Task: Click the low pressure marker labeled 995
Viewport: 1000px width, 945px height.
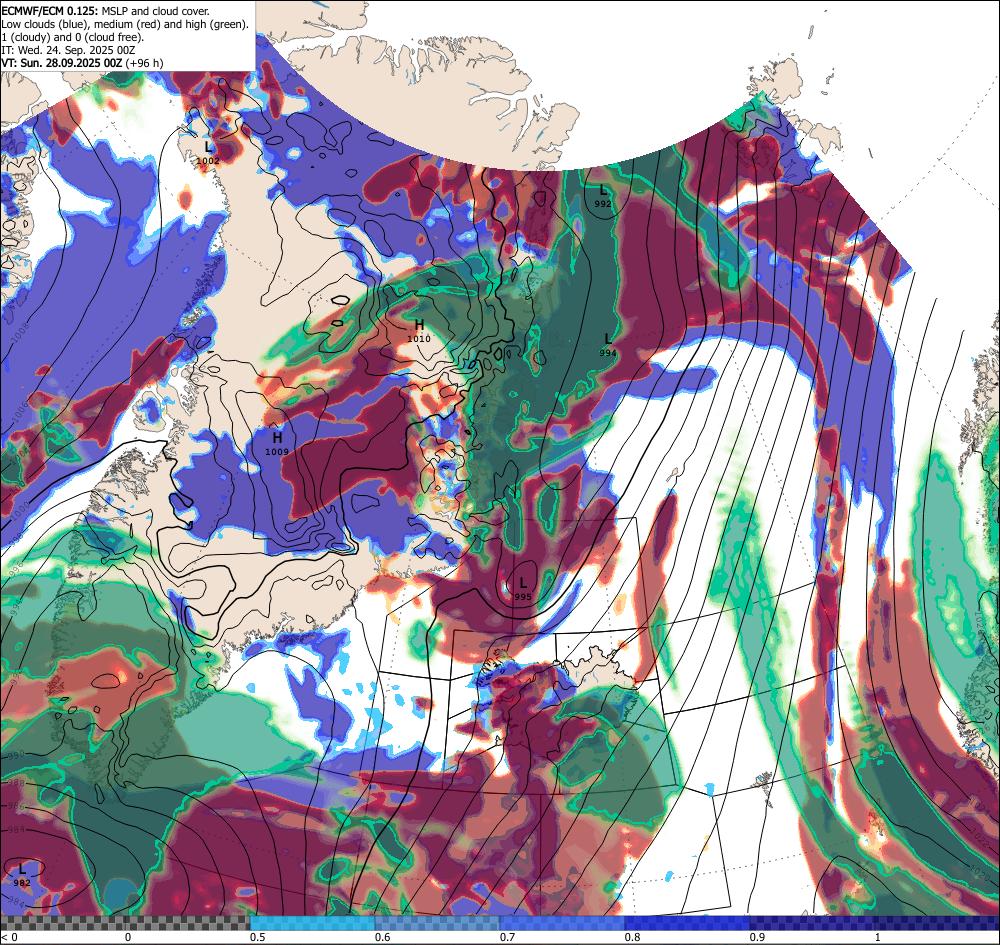Action: (523, 589)
